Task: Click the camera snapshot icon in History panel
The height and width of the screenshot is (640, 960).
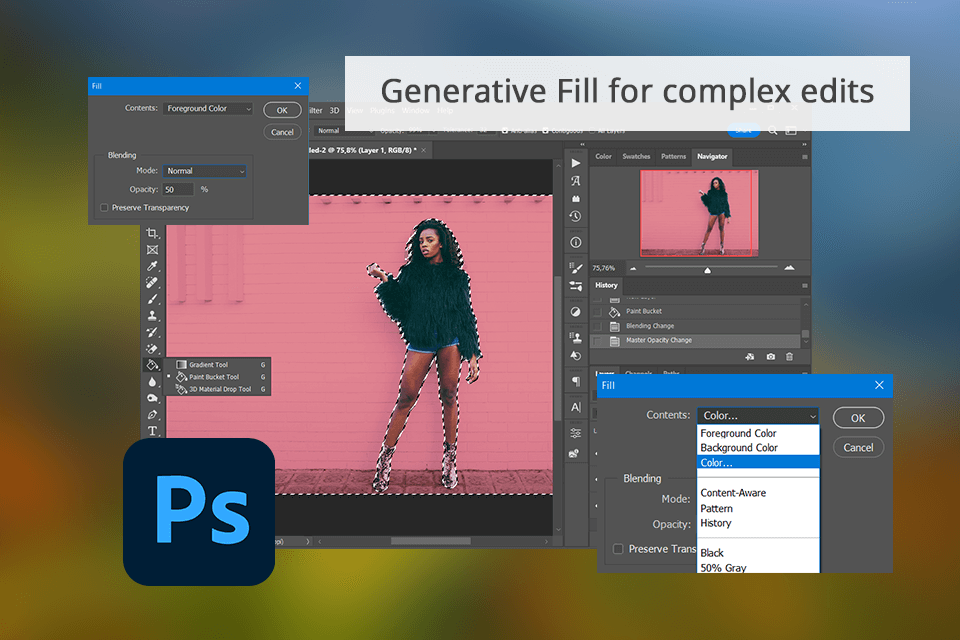Action: (770, 357)
